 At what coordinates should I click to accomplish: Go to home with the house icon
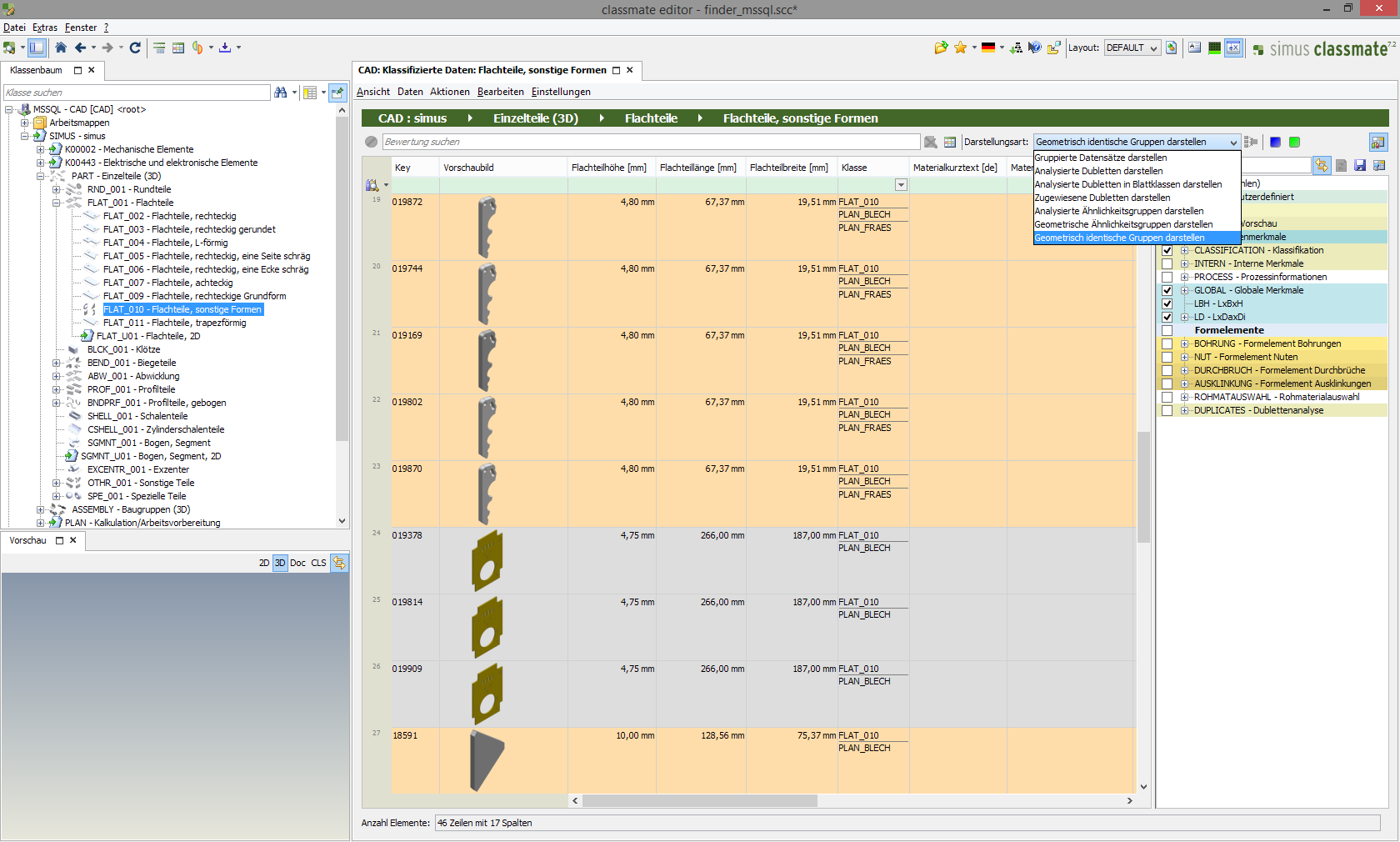(61, 48)
